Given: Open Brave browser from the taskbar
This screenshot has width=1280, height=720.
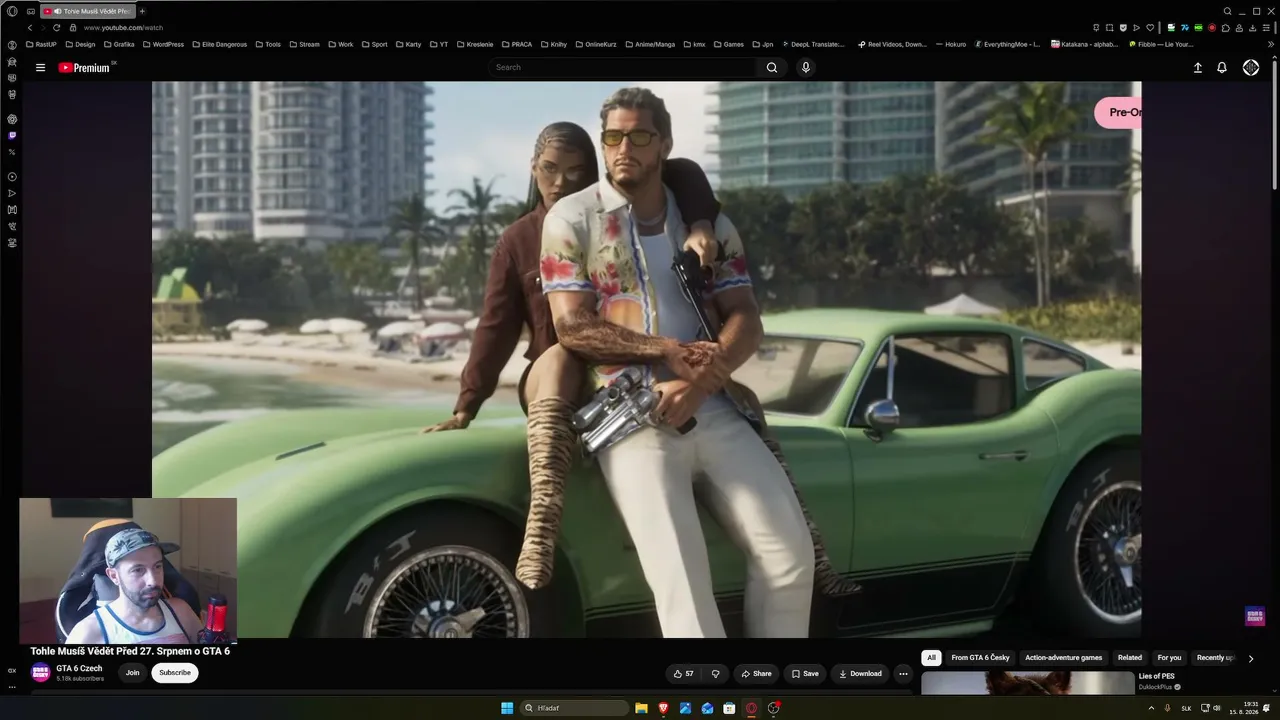Looking at the screenshot, I should pyautogui.click(x=663, y=708).
